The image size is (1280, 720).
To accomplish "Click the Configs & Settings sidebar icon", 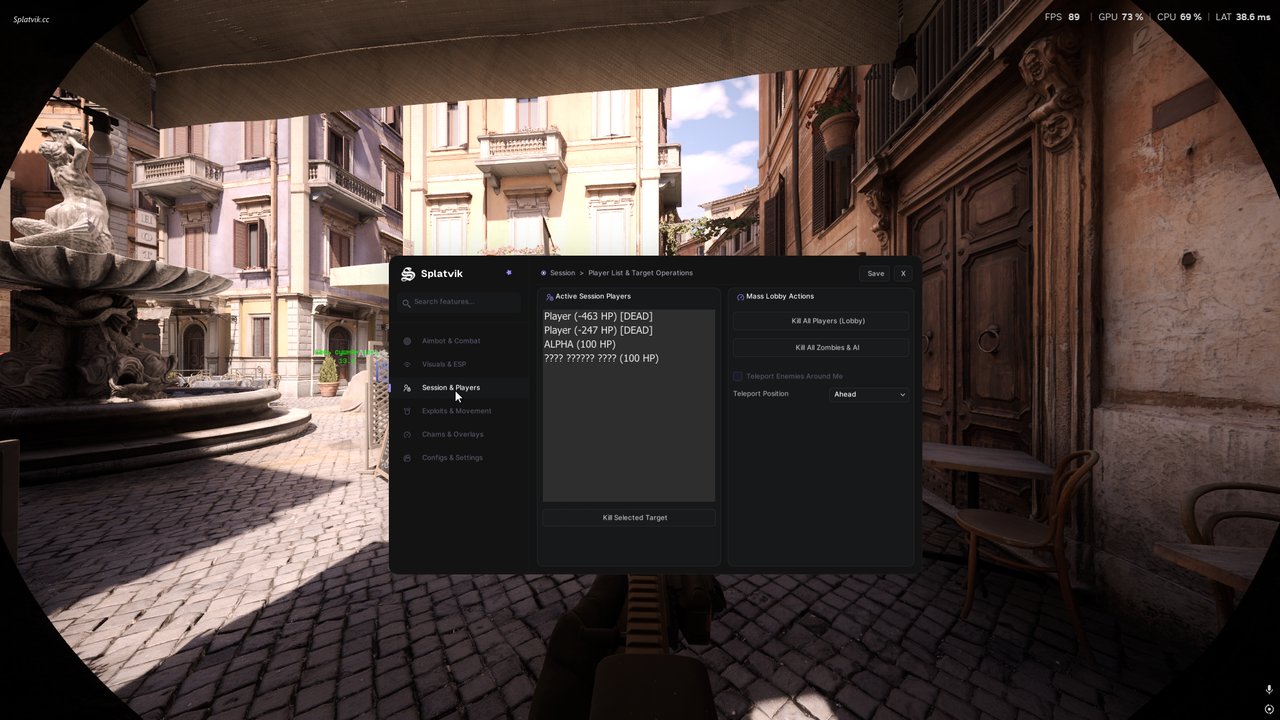I will pyautogui.click(x=407, y=458).
